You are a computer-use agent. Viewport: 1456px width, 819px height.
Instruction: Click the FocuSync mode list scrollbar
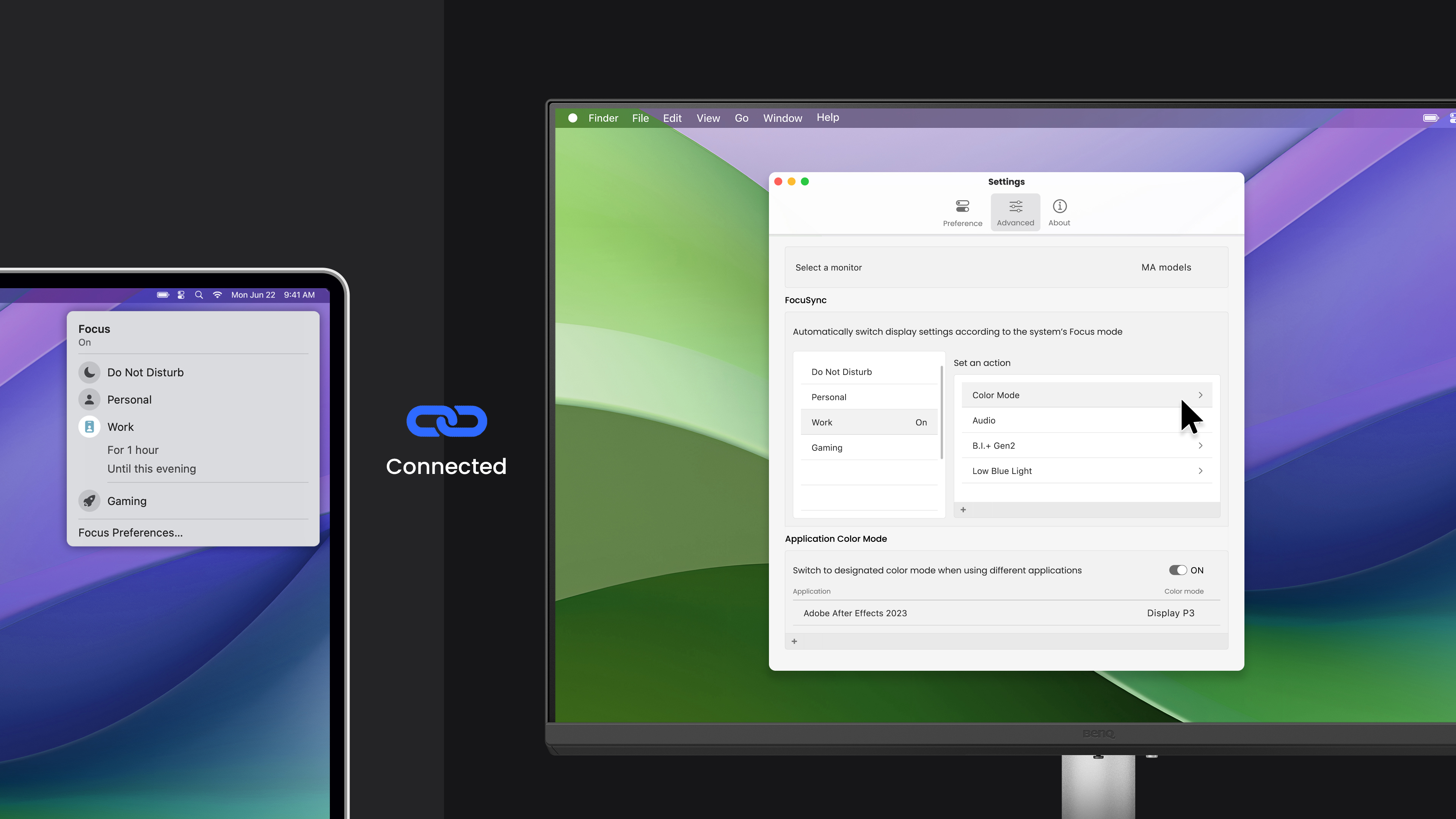pyautogui.click(x=941, y=413)
